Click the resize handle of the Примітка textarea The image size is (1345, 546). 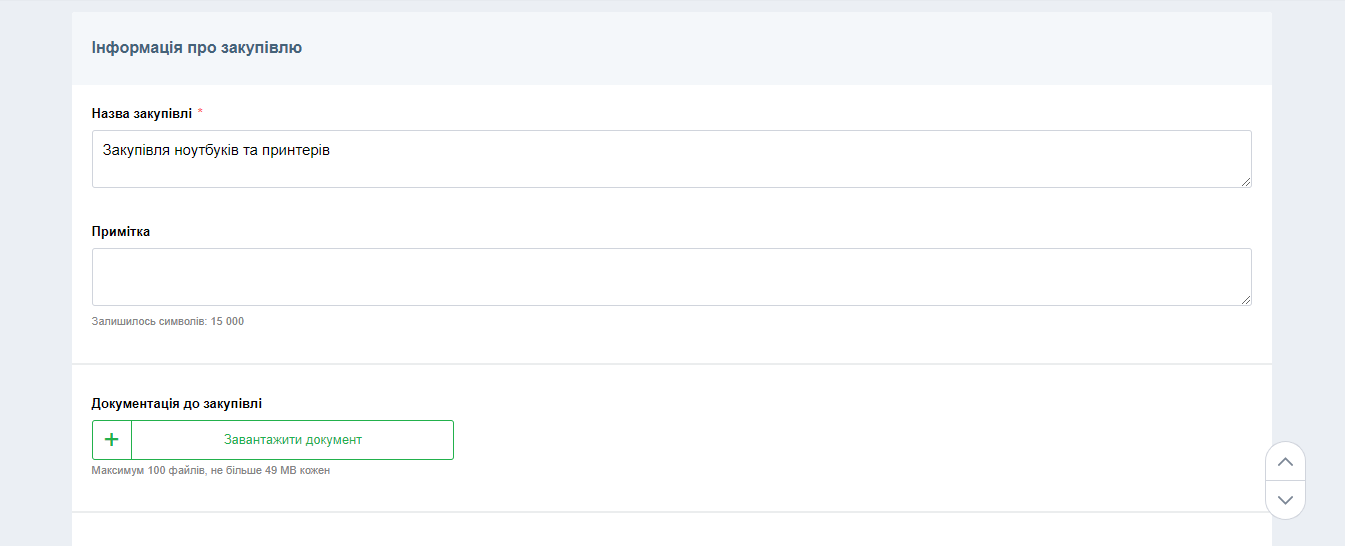(x=1245, y=299)
